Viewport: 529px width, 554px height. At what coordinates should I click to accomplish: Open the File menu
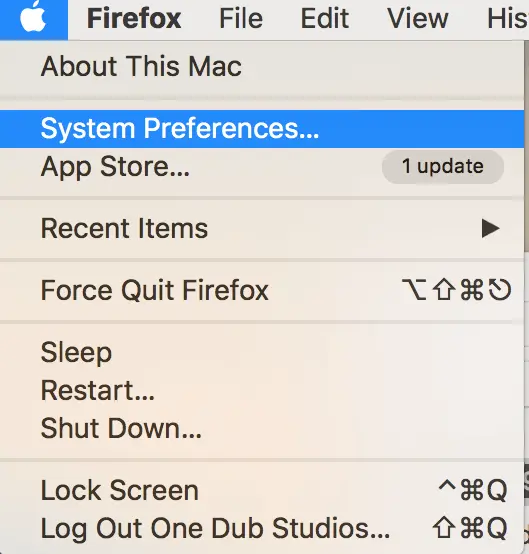[241, 18]
